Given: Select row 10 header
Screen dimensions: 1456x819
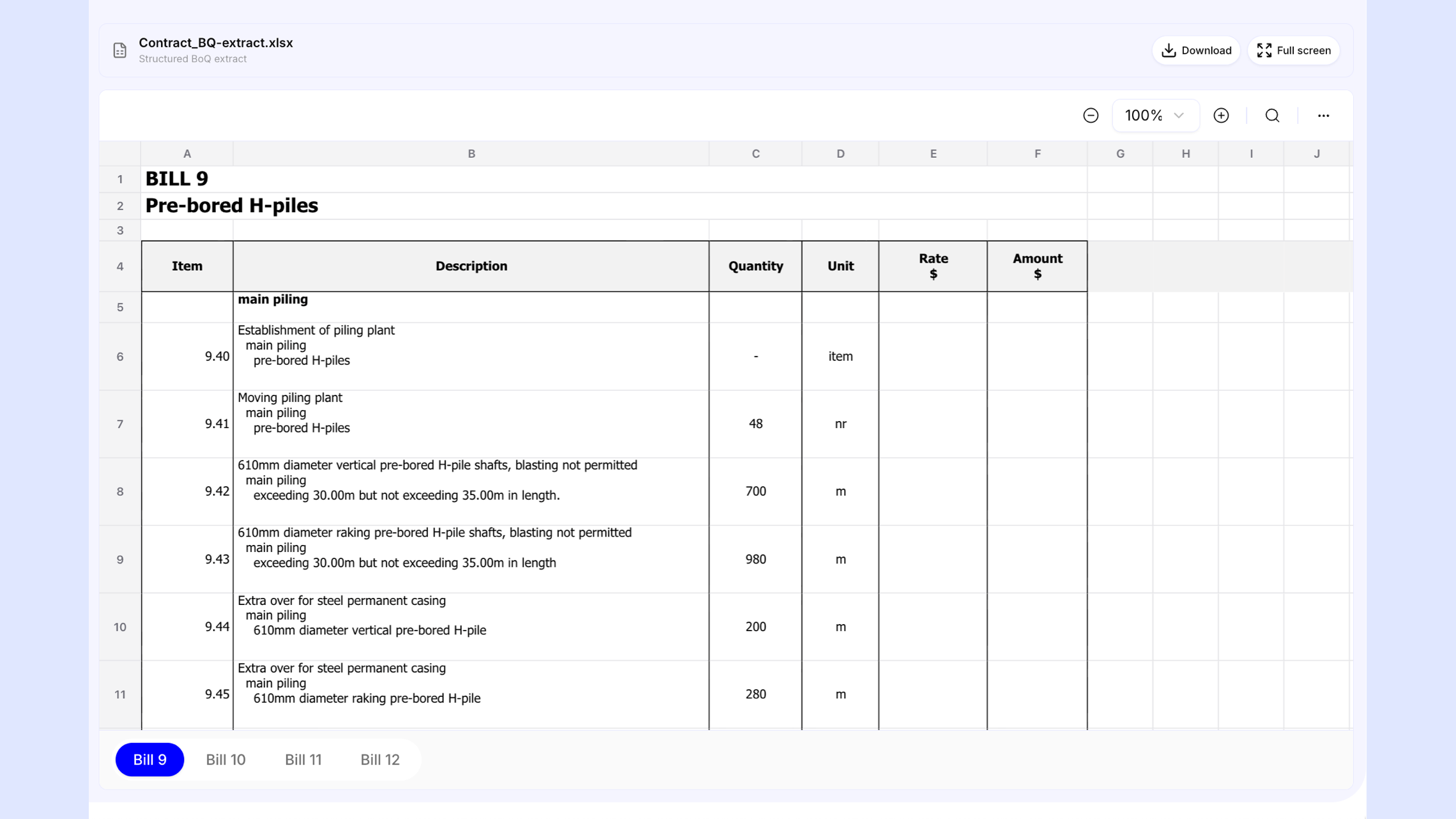Looking at the screenshot, I should coord(120,627).
